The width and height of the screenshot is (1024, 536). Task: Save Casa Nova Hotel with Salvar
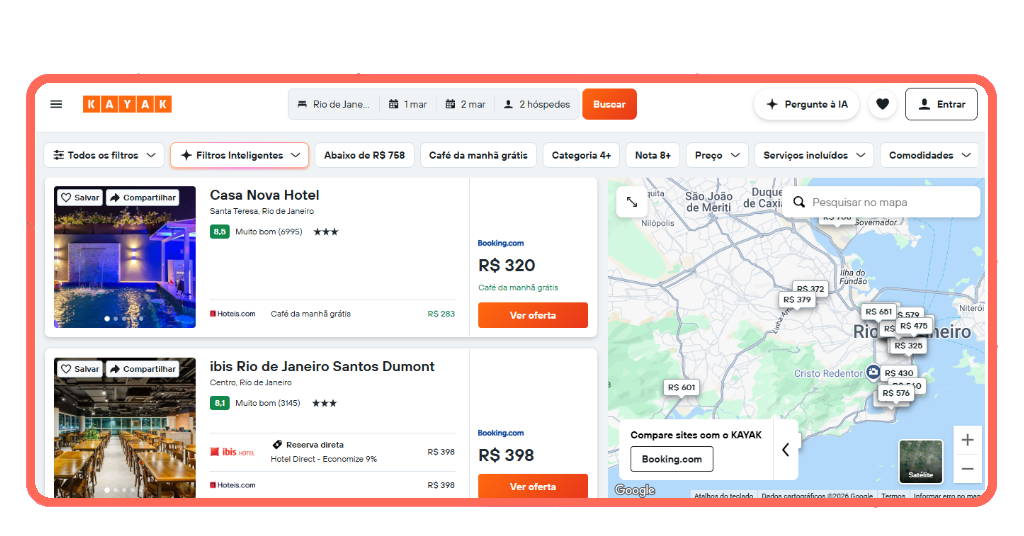[x=80, y=198]
